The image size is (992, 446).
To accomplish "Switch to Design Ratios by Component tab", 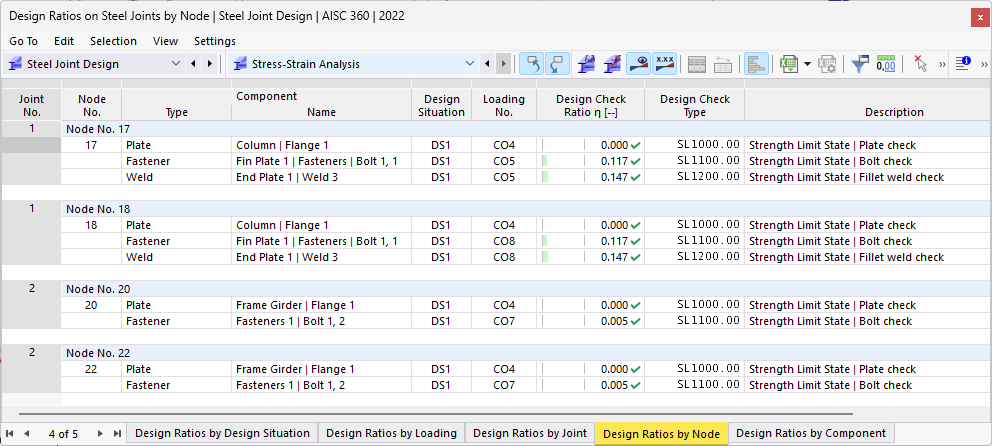I will click(x=811, y=433).
